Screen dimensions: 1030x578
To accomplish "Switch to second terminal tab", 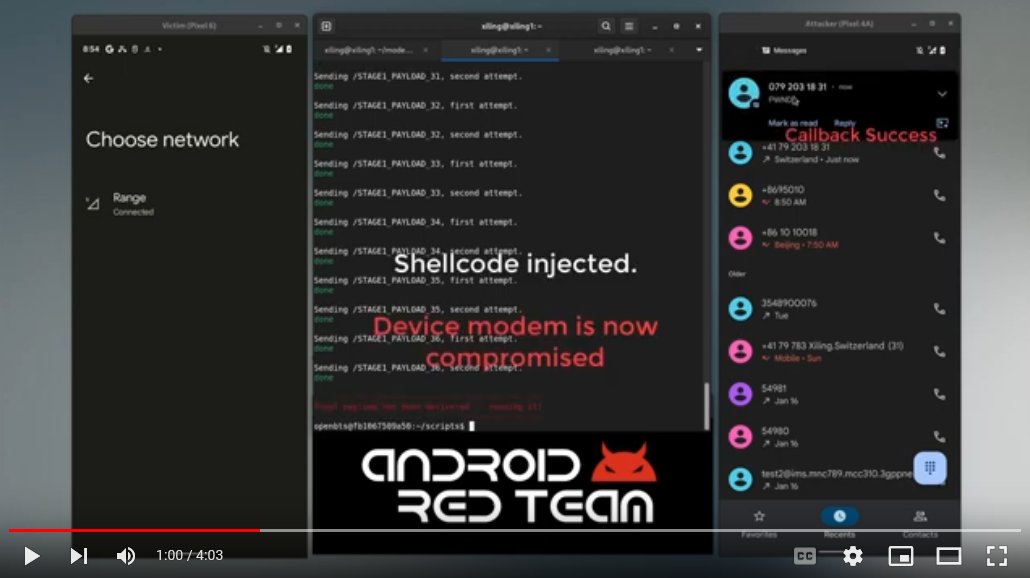I will click(499, 50).
